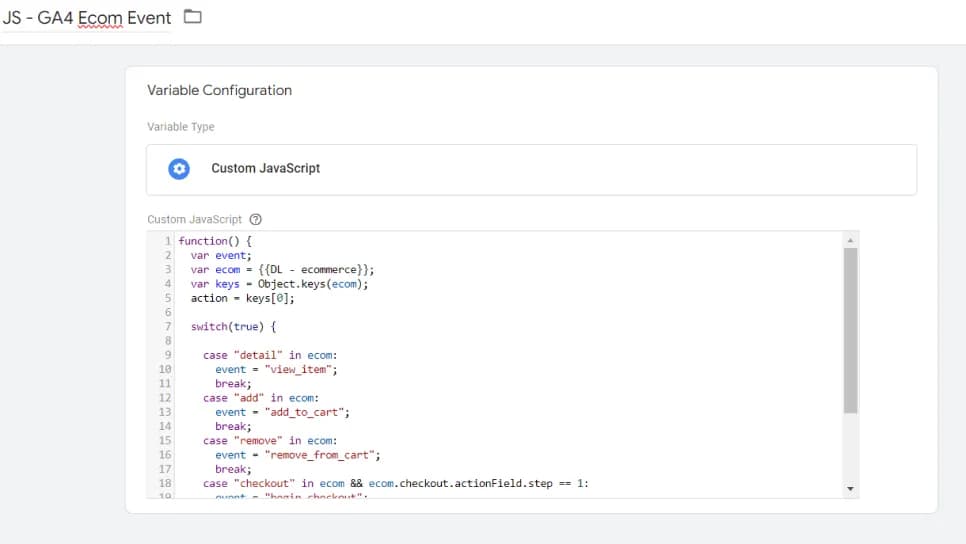This screenshot has height=544, width=966.
Task: Click the 'Object.keys(ecom);' code line
Action: coord(279,284)
